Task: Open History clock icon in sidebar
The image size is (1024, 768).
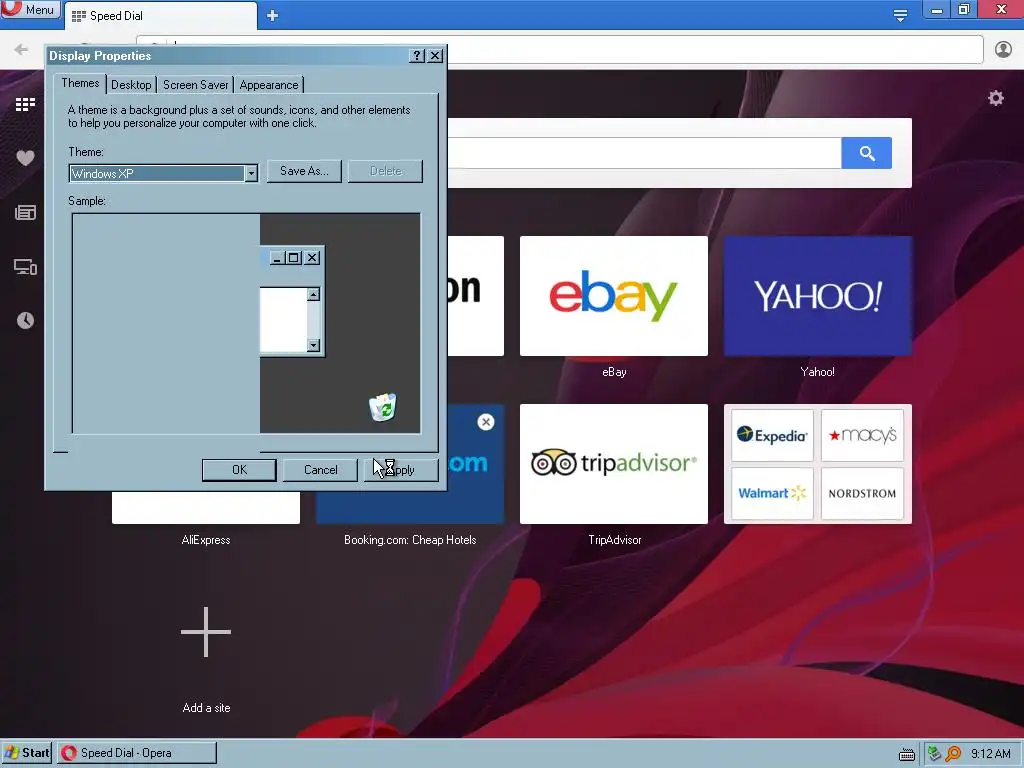Action: 25,321
